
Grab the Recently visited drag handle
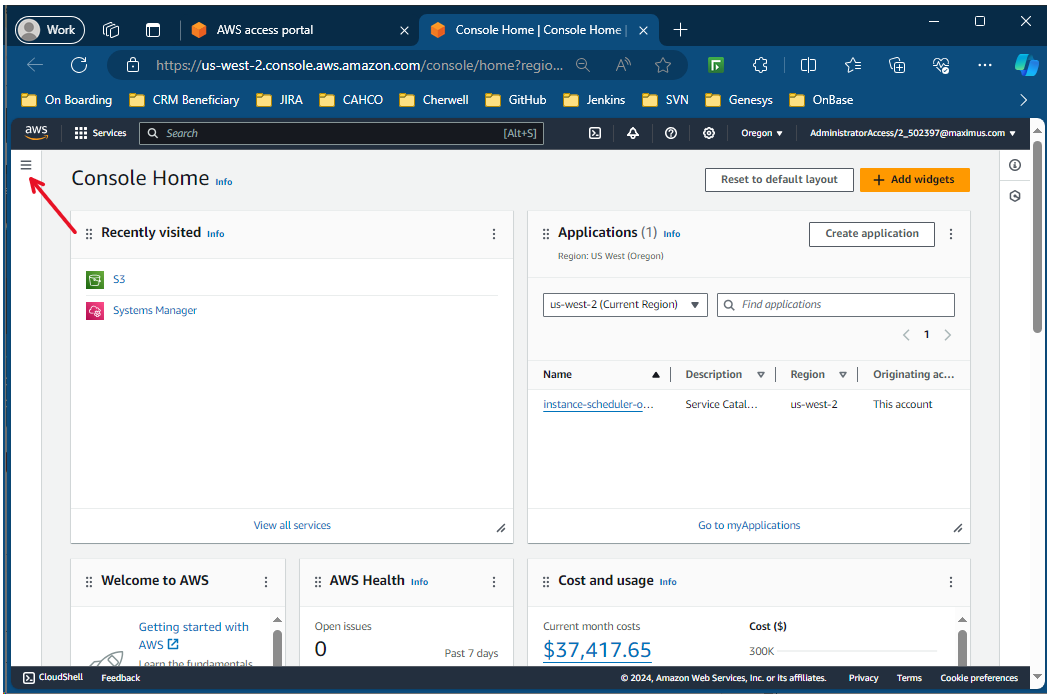point(89,234)
